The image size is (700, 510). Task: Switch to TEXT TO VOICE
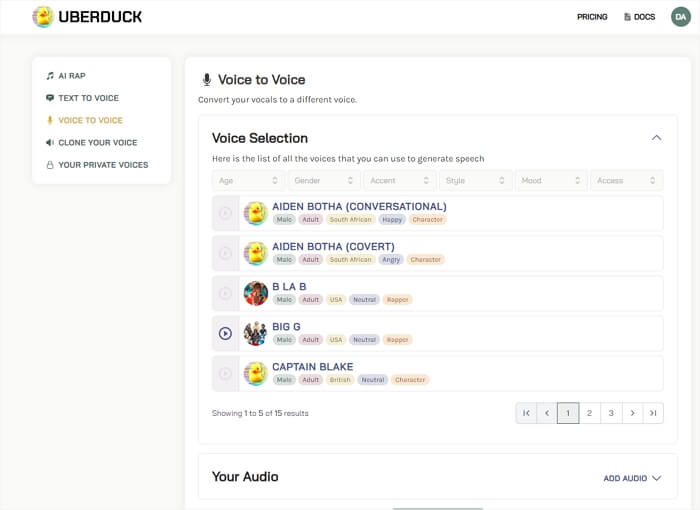pos(82,98)
